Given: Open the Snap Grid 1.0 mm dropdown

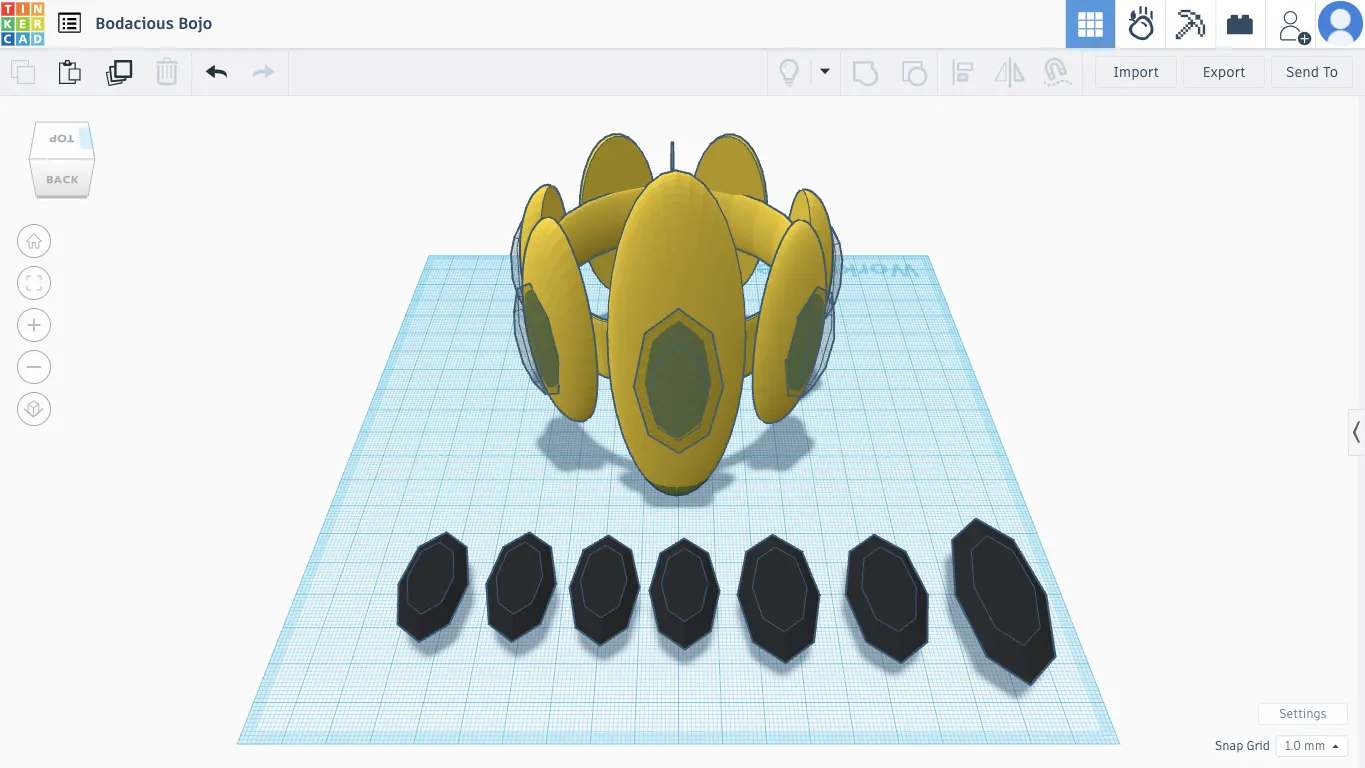Looking at the screenshot, I should (1312, 746).
